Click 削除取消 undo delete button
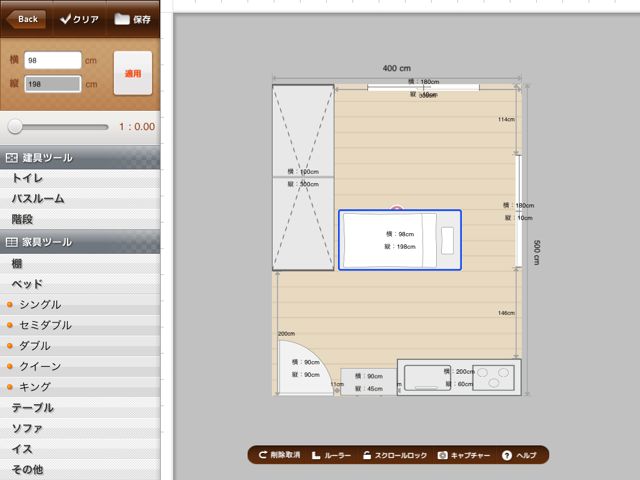Viewport: 640px width, 480px height. coord(280,455)
